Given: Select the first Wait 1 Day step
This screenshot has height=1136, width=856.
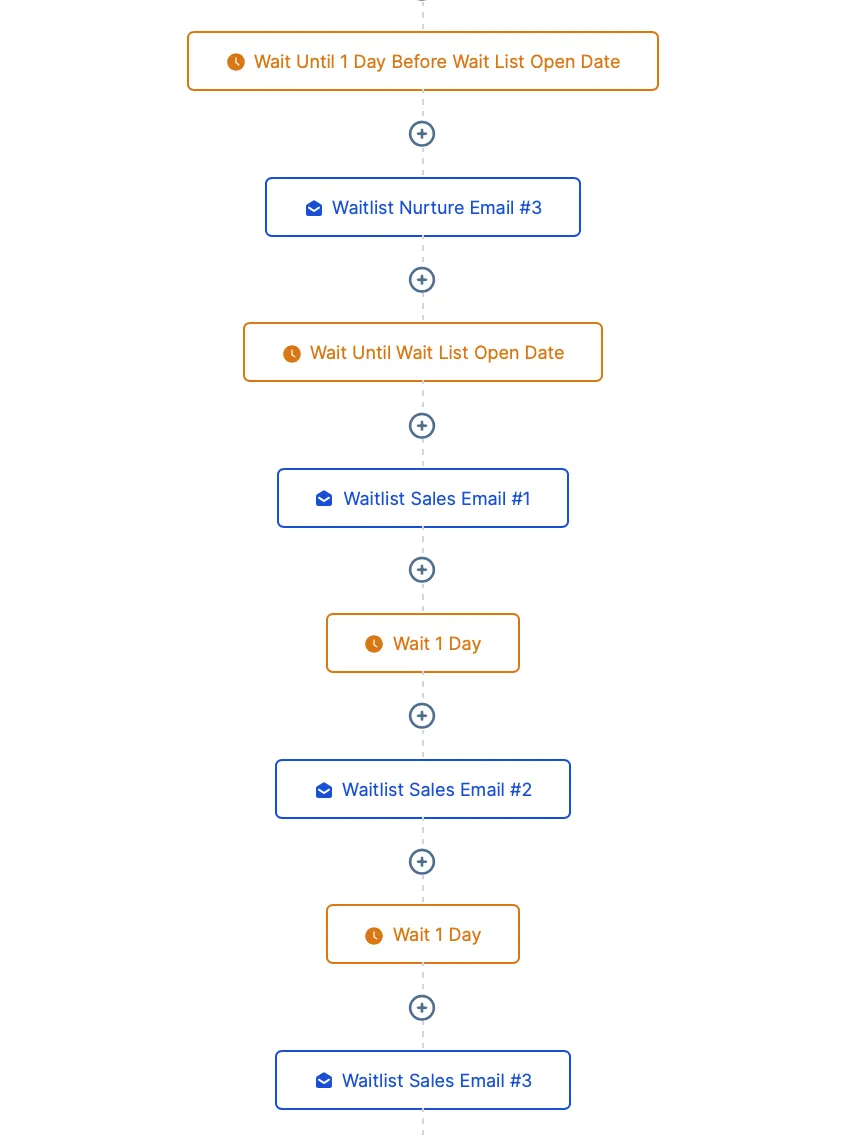Looking at the screenshot, I should (423, 643).
